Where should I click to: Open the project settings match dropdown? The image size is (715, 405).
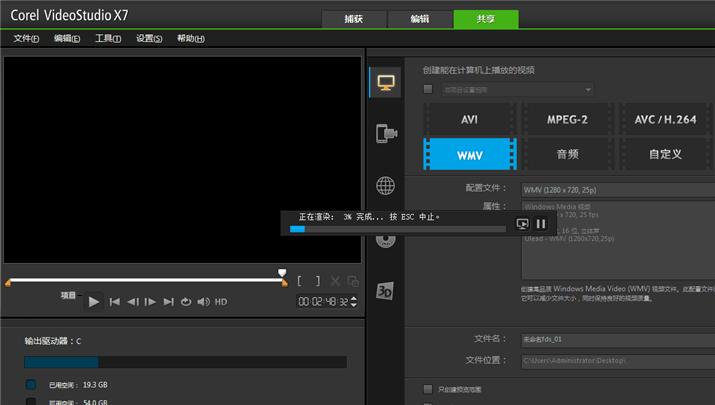pos(517,90)
